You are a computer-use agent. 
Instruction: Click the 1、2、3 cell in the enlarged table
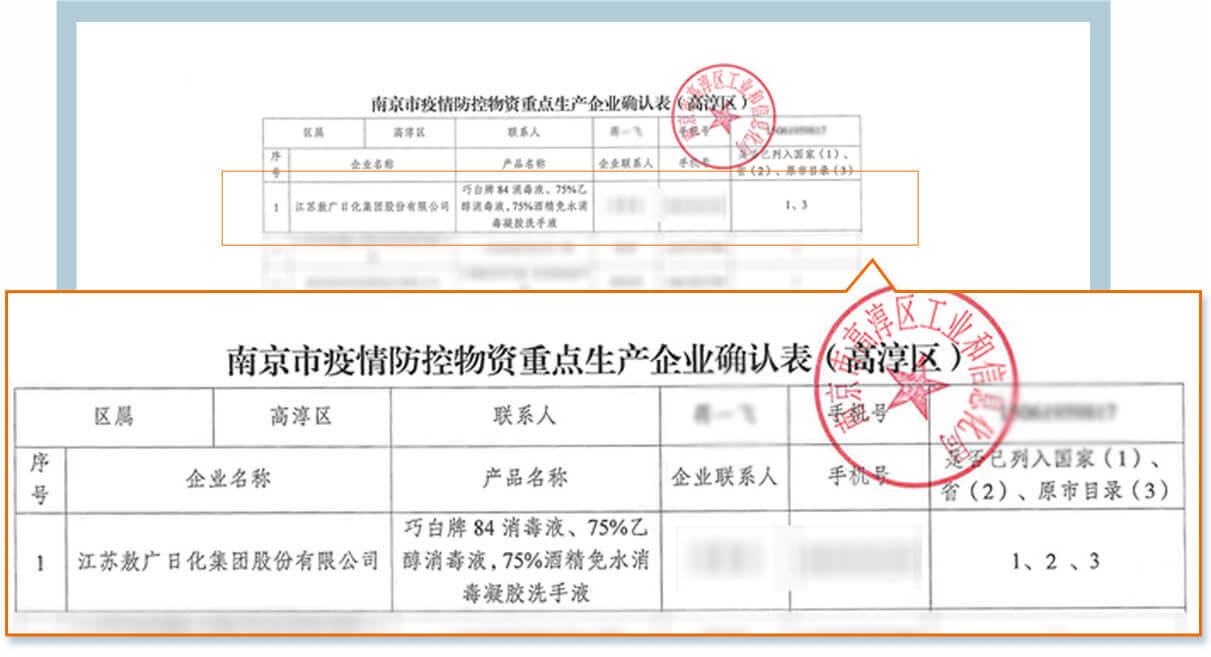pos(1056,562)
